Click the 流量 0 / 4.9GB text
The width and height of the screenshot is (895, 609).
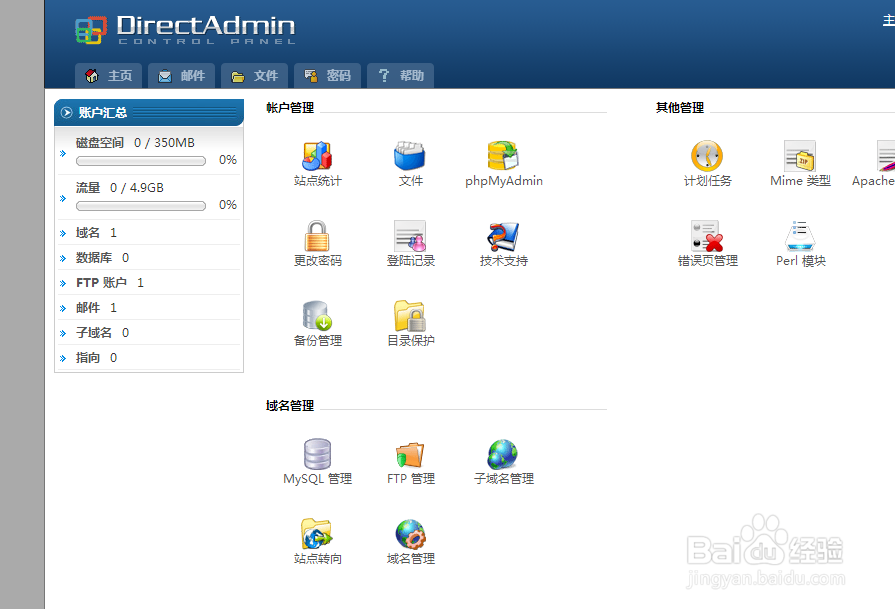120,188
